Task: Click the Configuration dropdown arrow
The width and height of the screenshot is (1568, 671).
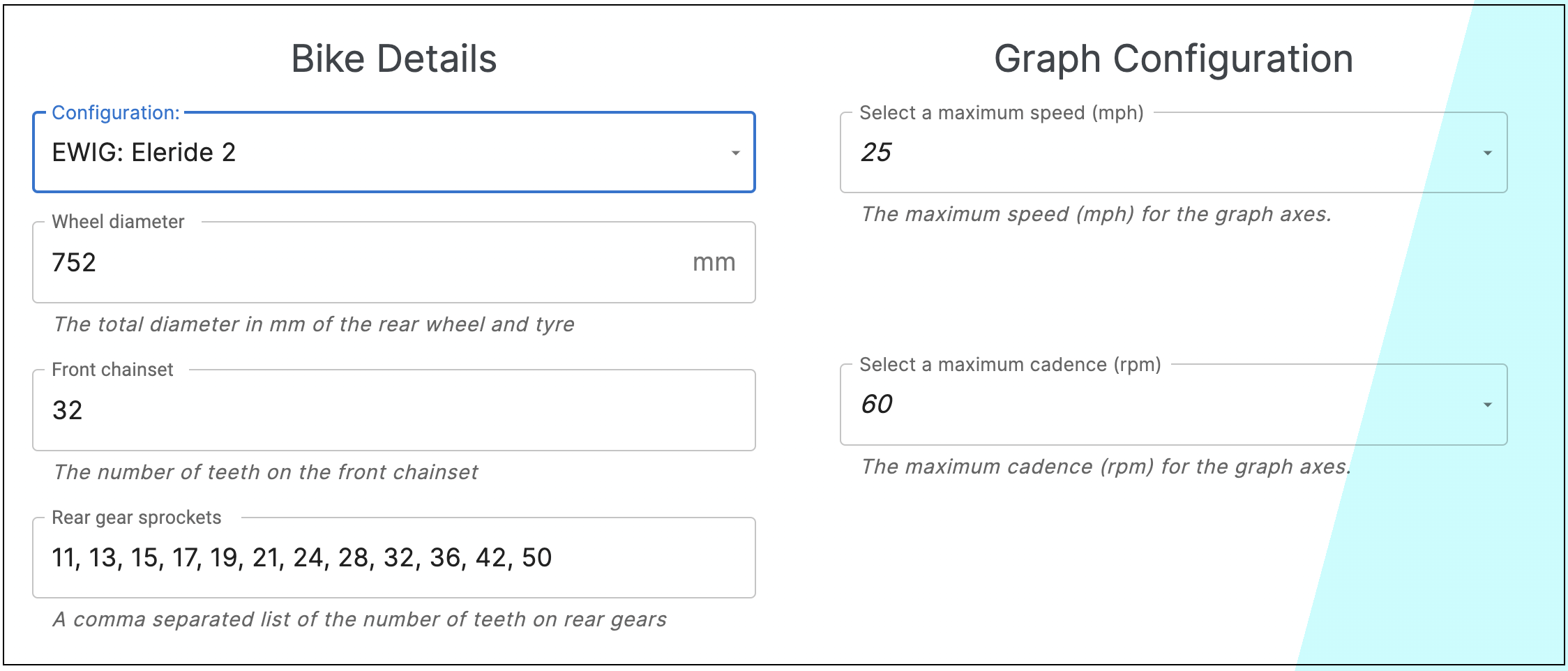Action: click(x=734, y=152)
